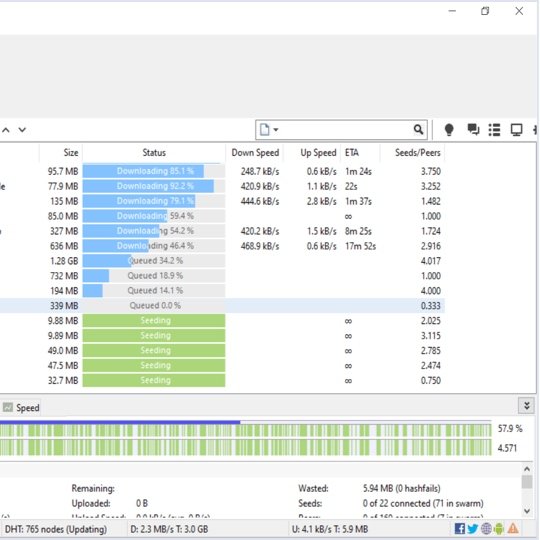Select the Queued 0.0 % torrent row

pyautogui.click(x=222, y=306)
